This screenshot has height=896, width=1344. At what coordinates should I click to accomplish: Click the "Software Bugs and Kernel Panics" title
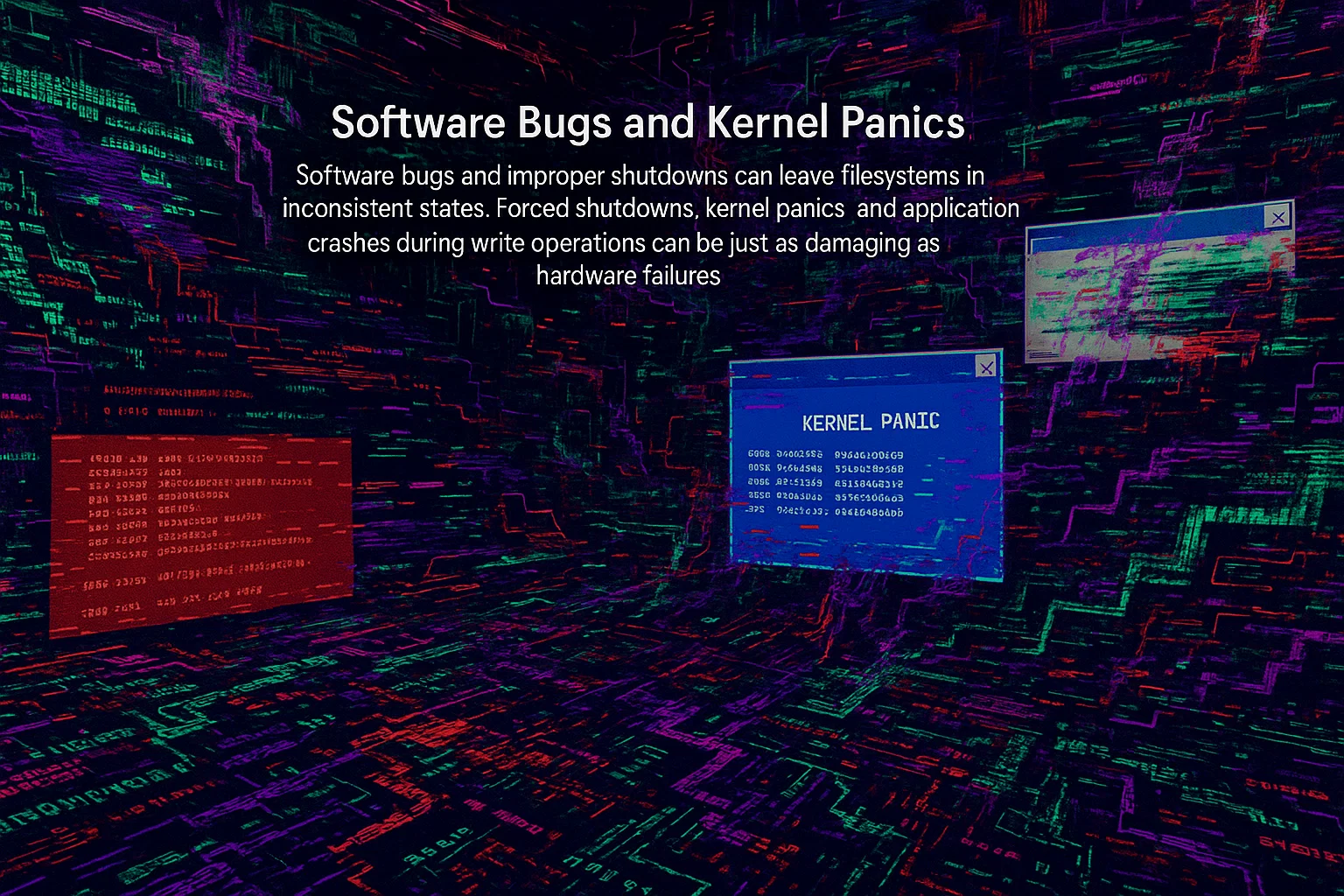[x=647, y=123]
